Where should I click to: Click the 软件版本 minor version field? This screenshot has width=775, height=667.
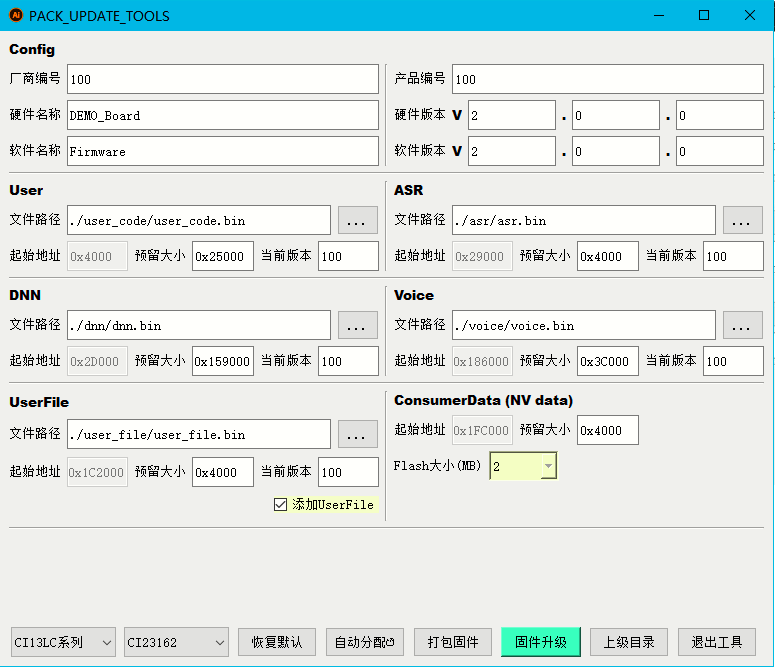coord(616,151)
